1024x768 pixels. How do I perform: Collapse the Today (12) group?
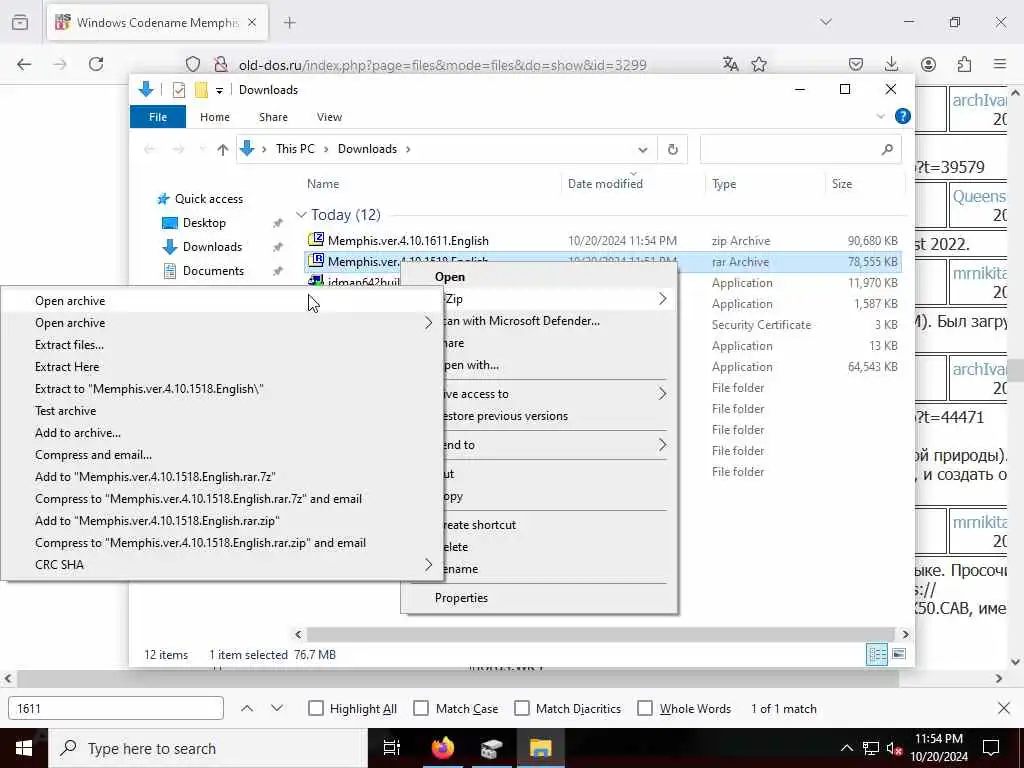(301, 214)
